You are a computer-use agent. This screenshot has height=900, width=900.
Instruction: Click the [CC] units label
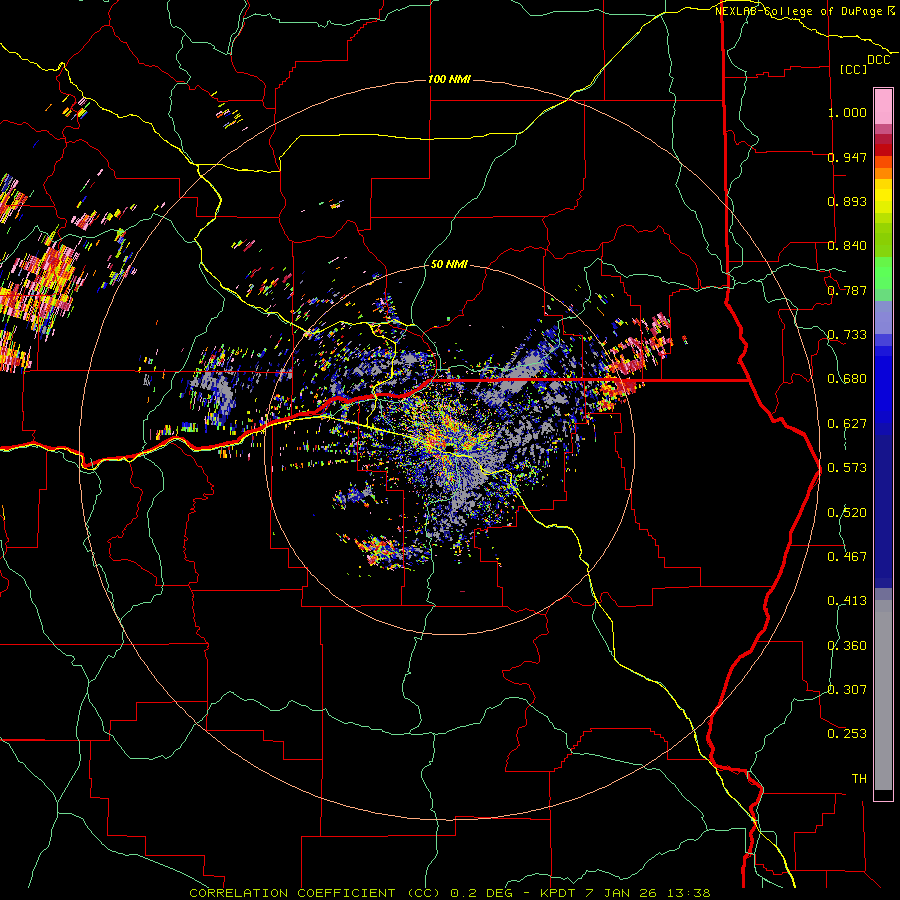click(x=854, y=69)
